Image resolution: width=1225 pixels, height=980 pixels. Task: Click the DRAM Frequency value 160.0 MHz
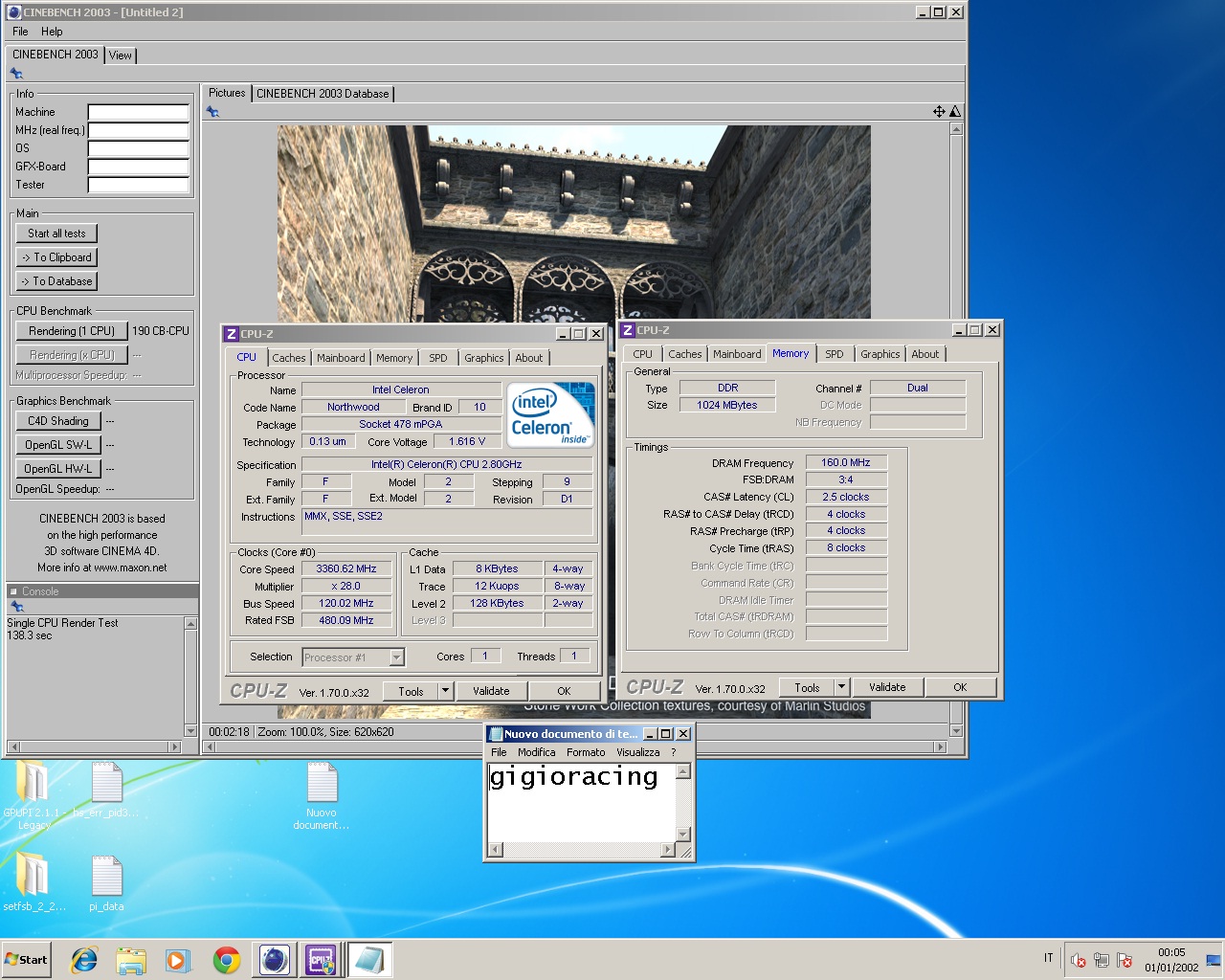846,462
